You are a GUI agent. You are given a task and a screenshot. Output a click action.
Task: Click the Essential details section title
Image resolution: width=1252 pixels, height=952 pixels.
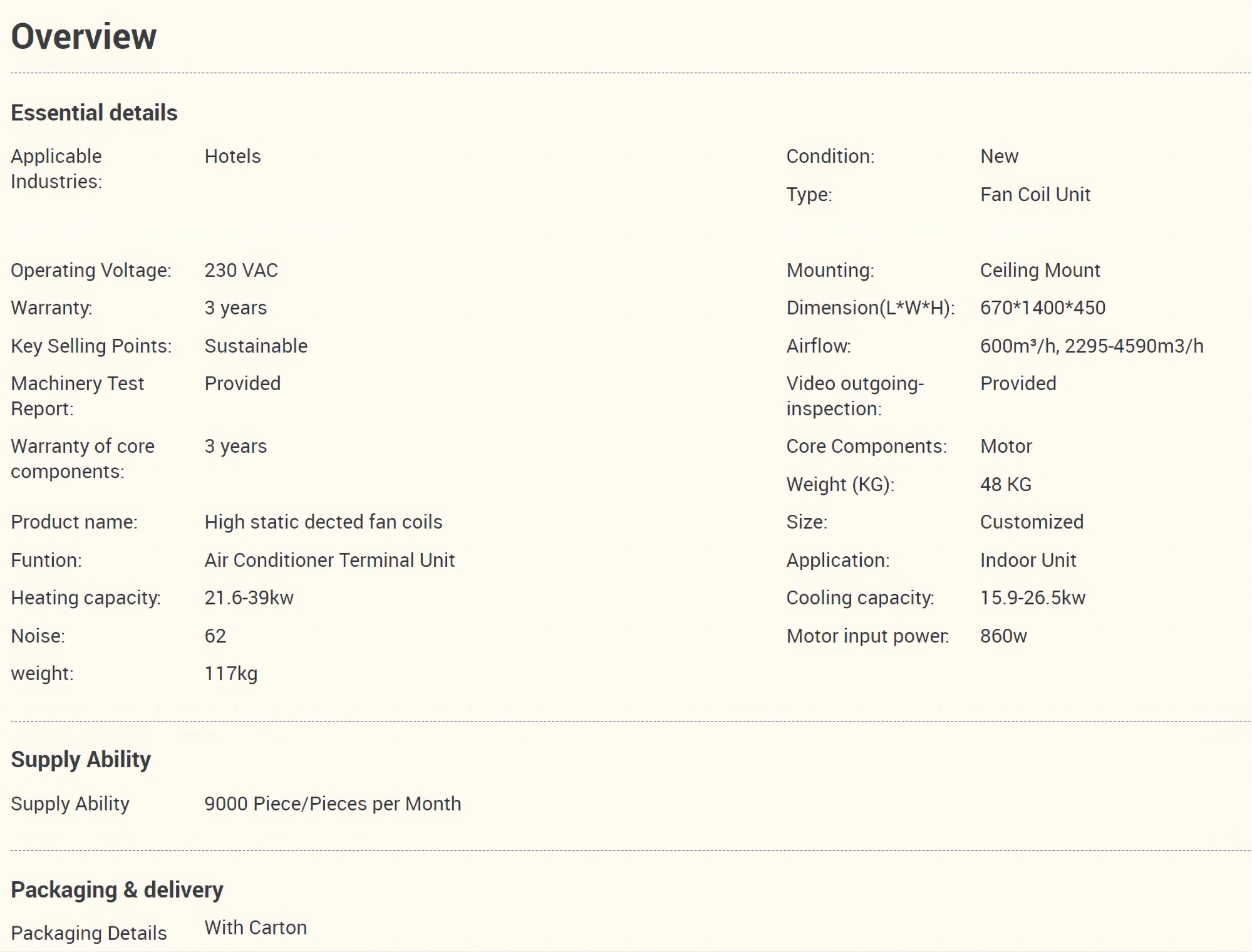[x=94, y=113]
